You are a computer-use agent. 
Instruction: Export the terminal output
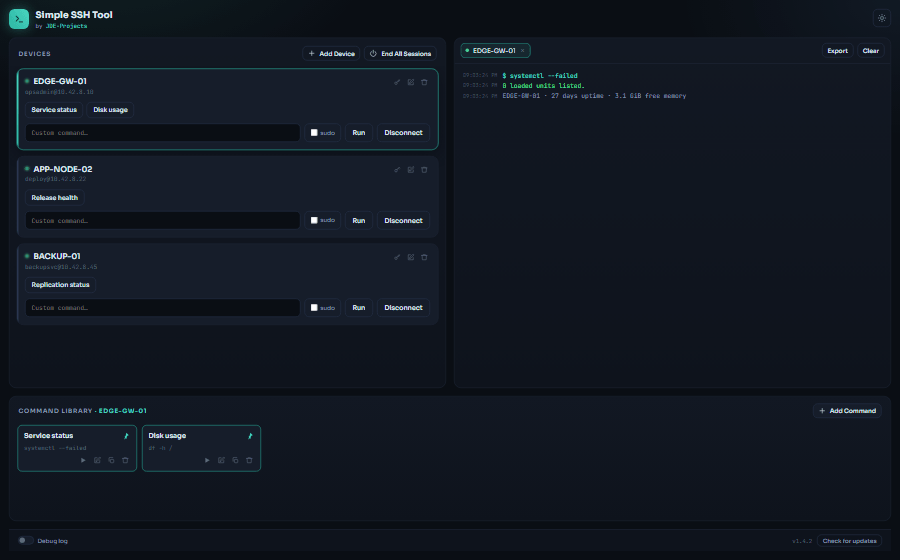[x=837, y=51]
